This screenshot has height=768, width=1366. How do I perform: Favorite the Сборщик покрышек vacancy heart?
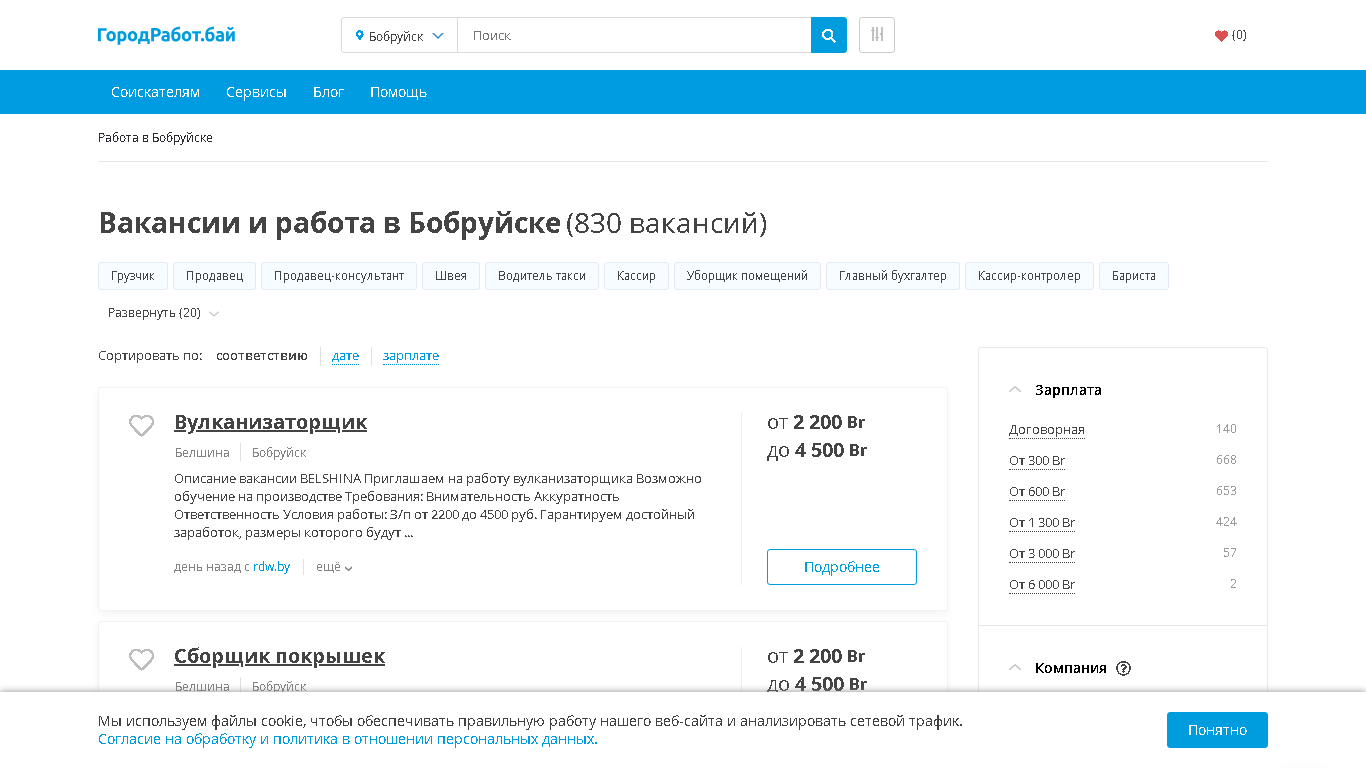[141, 659]
